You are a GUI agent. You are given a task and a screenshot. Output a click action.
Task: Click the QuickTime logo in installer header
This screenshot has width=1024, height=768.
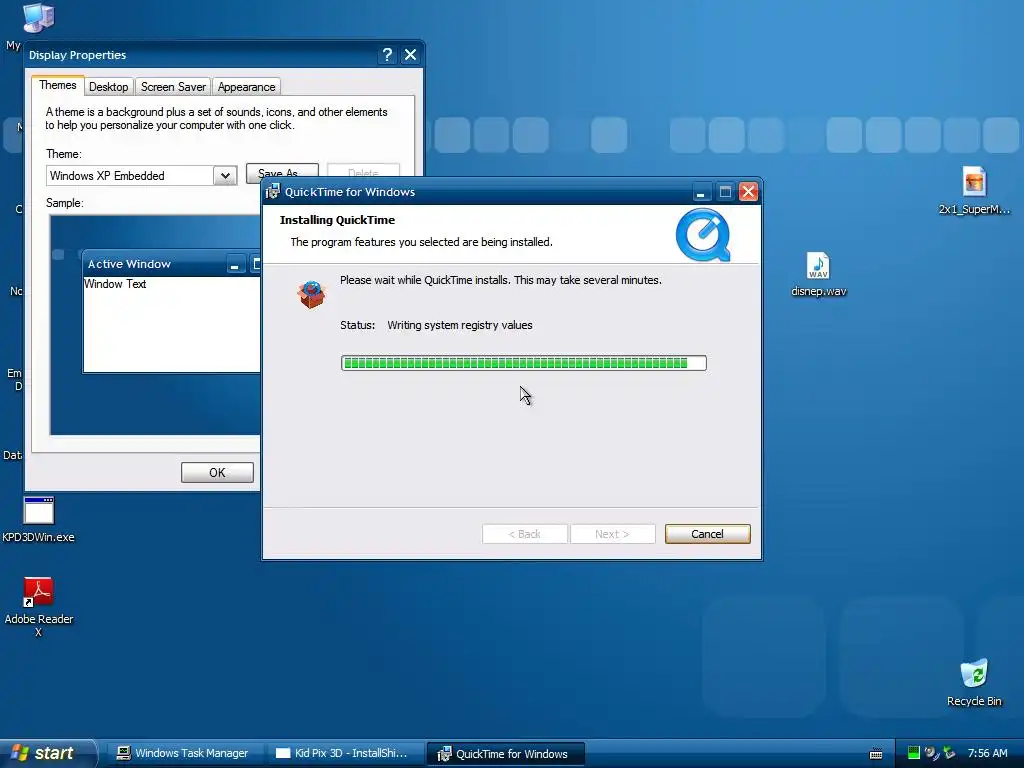[x=703, y=235]
